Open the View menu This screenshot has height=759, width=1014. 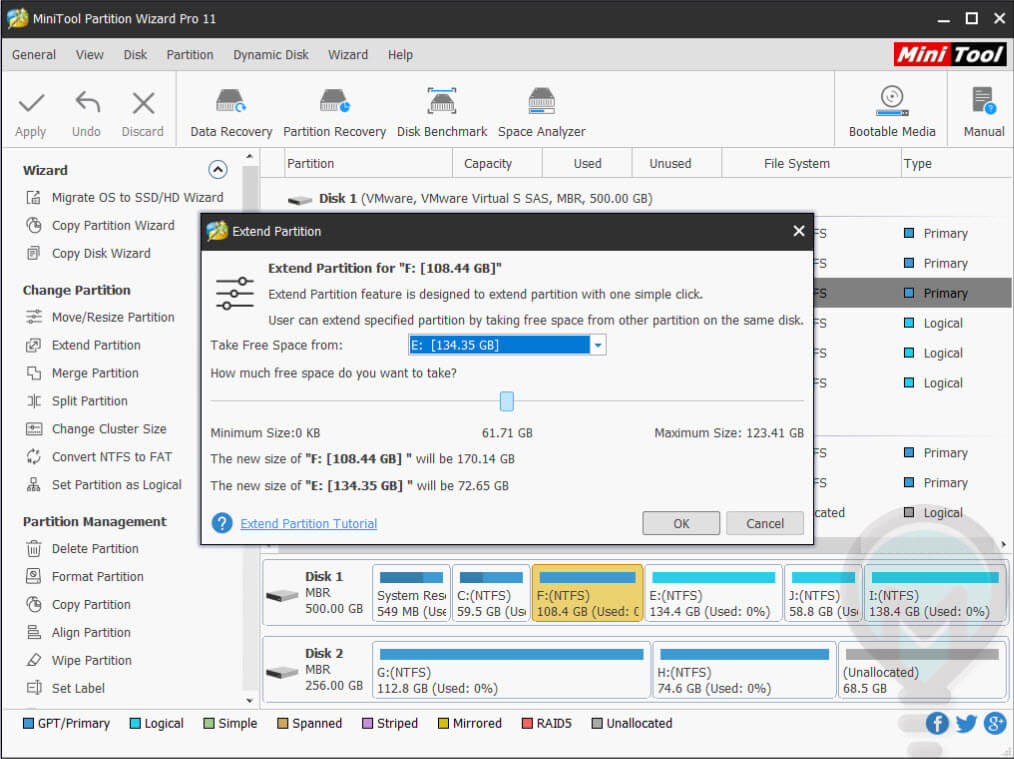(x=89, y=55)
